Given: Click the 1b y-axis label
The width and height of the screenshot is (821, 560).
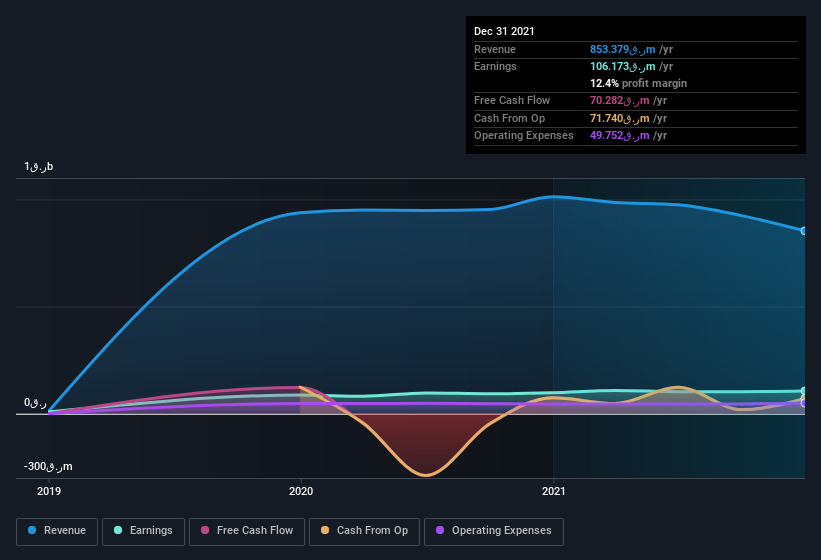Looking at the screenshot, I should click(38, 166).
